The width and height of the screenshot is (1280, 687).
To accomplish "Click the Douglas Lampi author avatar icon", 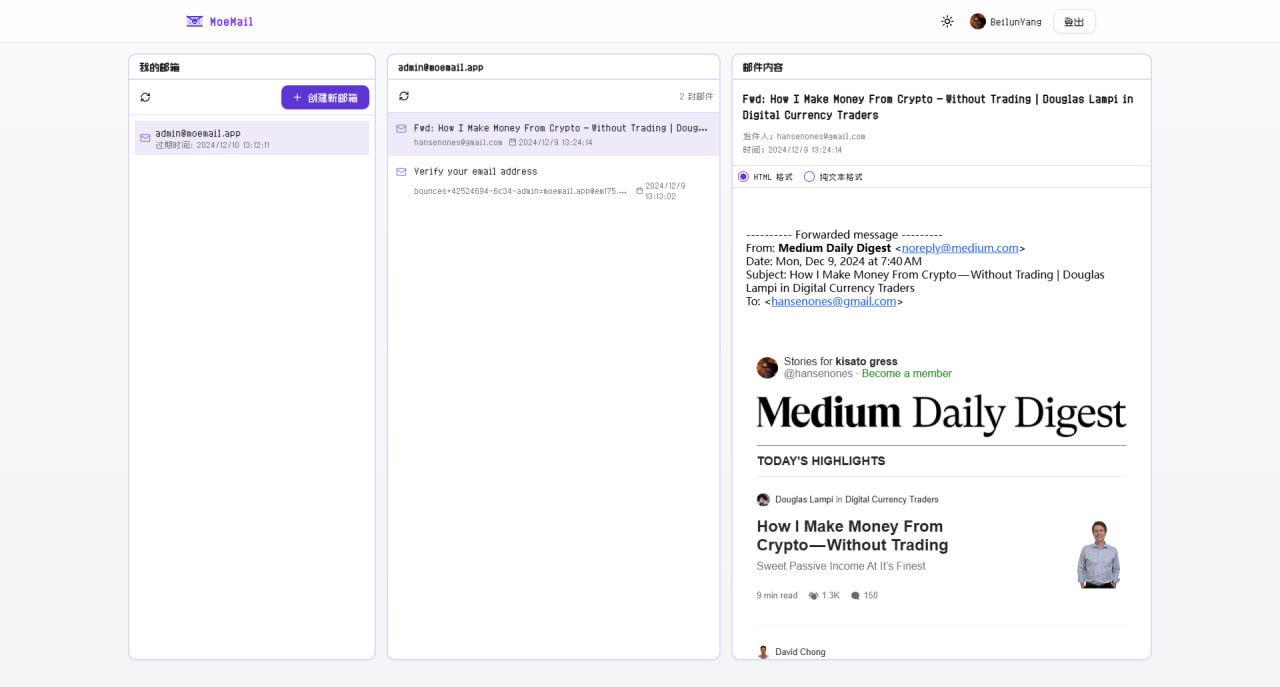I will (x=763, y=499).
